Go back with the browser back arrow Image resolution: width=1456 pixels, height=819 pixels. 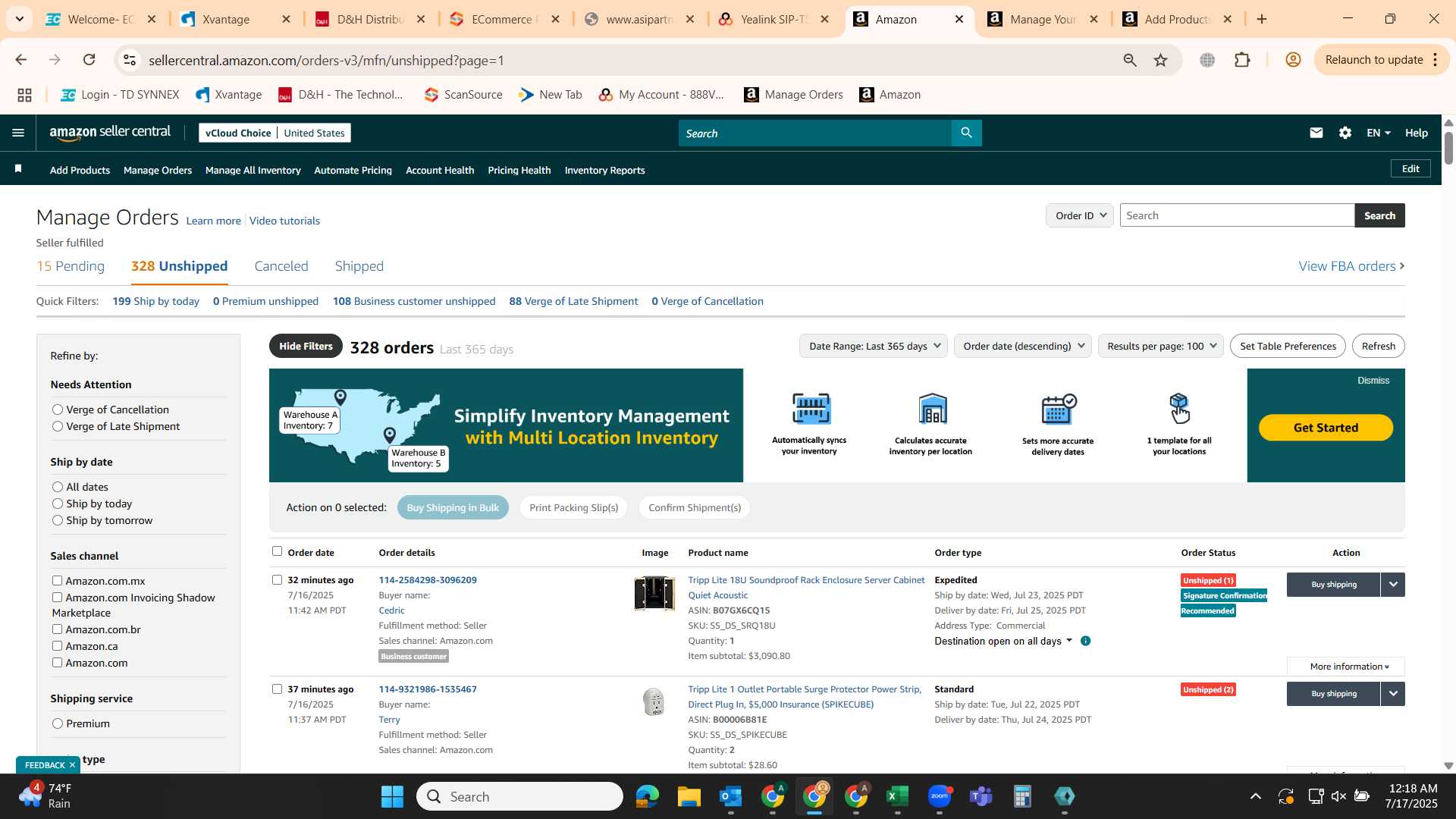21,60
